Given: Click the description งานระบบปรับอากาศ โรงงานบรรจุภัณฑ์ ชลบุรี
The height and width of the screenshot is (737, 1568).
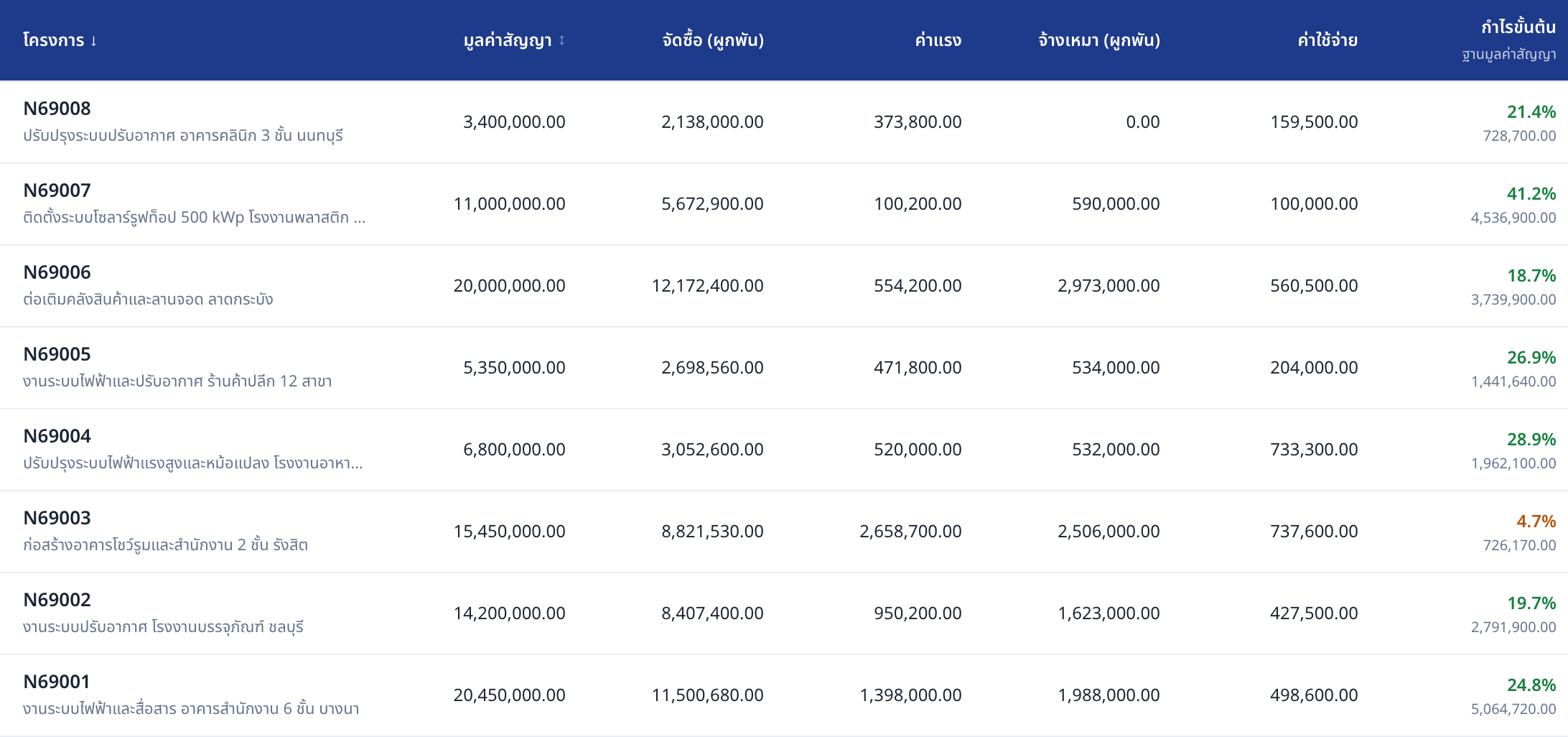Looking at the screenshot, I should [163, 627].
